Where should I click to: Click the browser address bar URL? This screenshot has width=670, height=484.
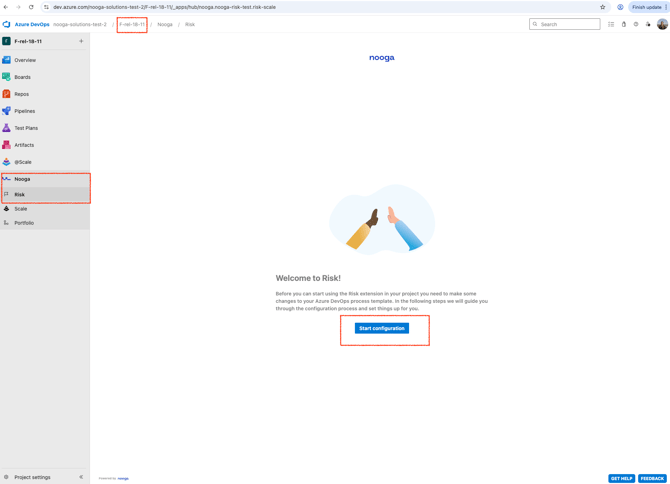pyautogui.click(x=165, y=7)
